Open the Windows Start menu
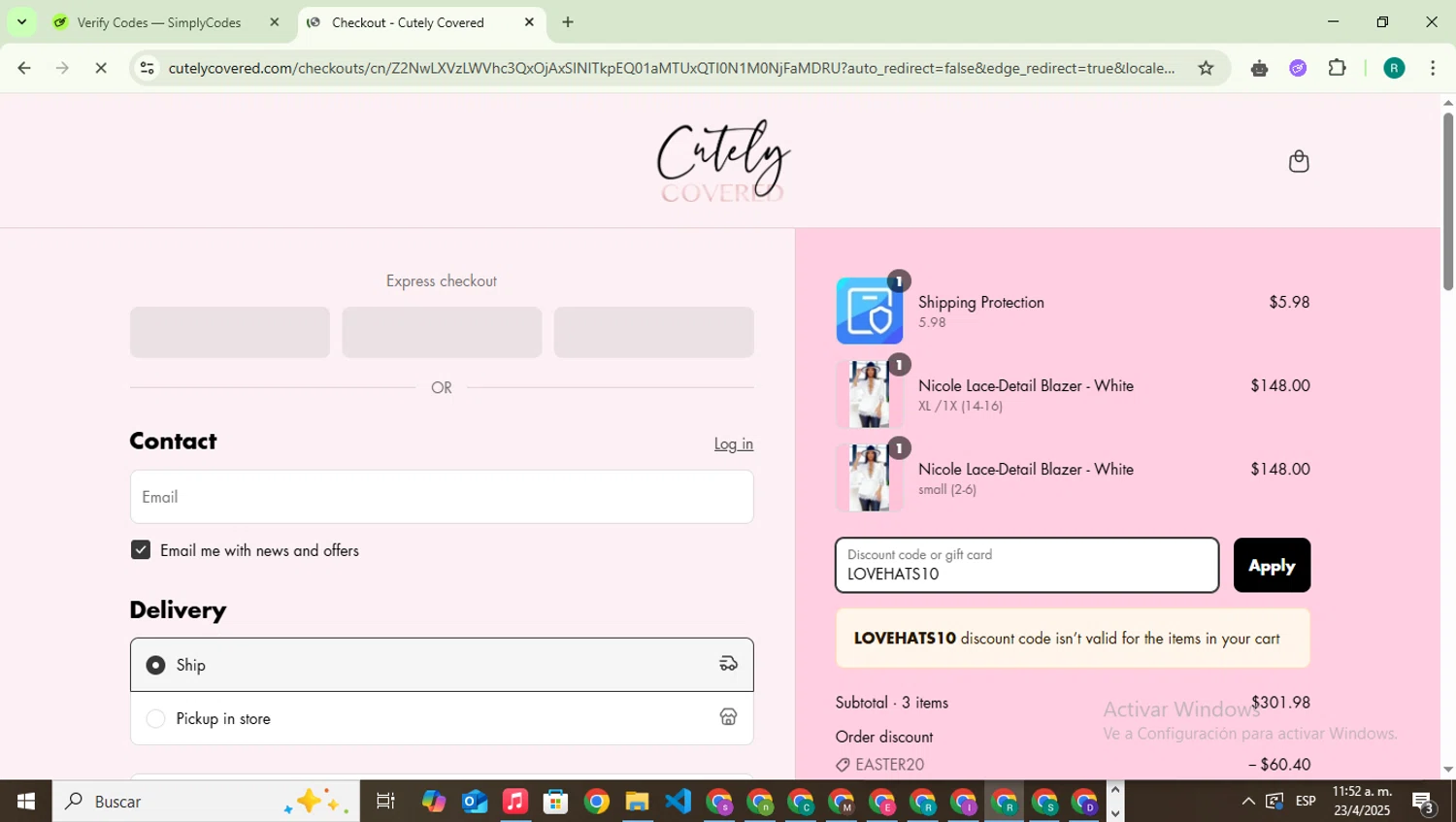Screen dimensions: 1456x822 26,802
